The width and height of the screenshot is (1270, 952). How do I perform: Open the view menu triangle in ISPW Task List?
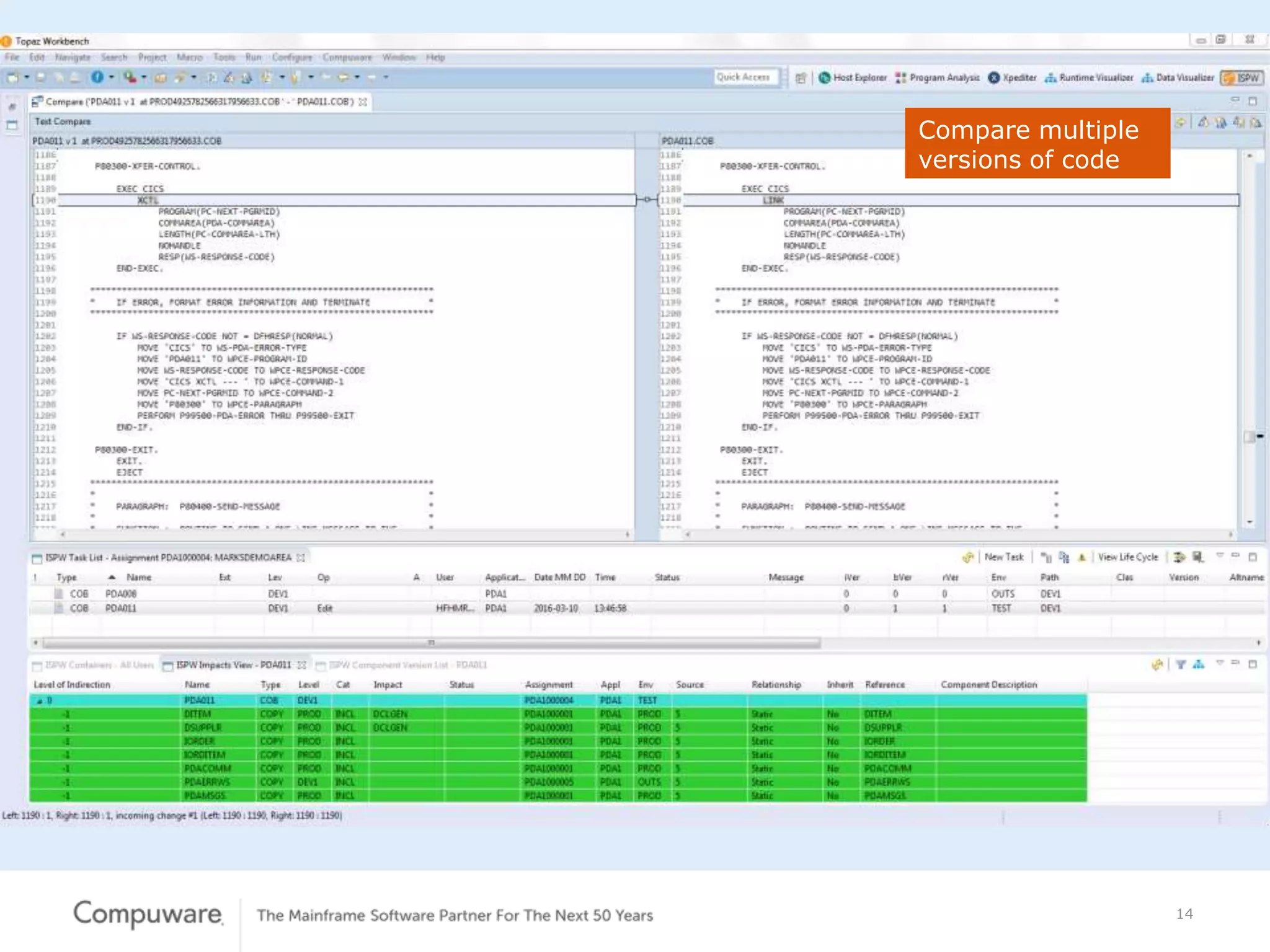(1219, 556)
